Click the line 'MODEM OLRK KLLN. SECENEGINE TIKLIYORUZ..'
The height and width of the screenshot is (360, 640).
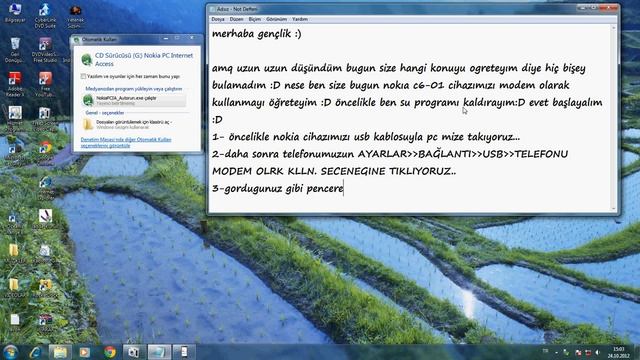[x=334, y=171]
